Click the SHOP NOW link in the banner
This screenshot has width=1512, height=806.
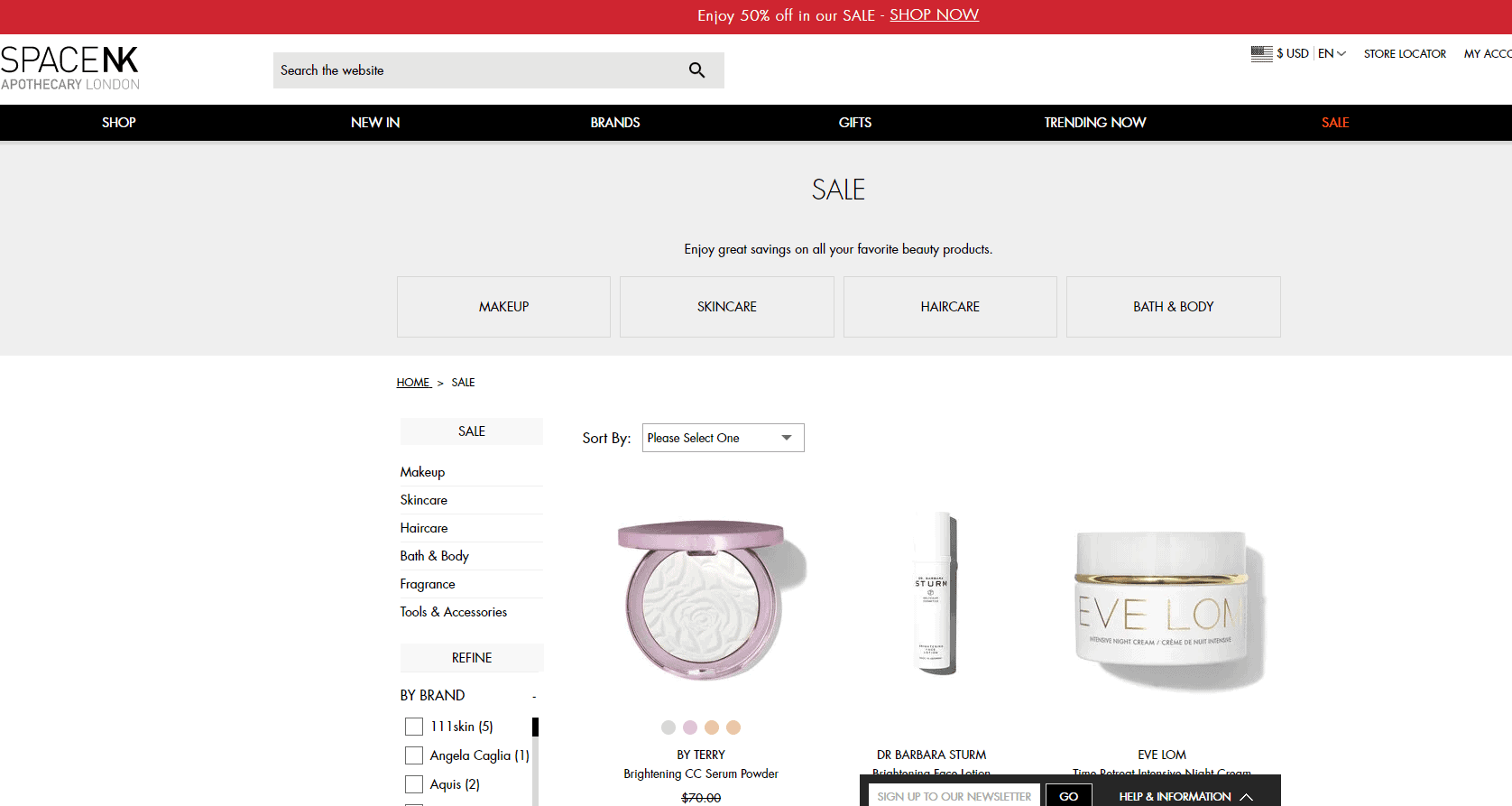[x=934, y=14]
